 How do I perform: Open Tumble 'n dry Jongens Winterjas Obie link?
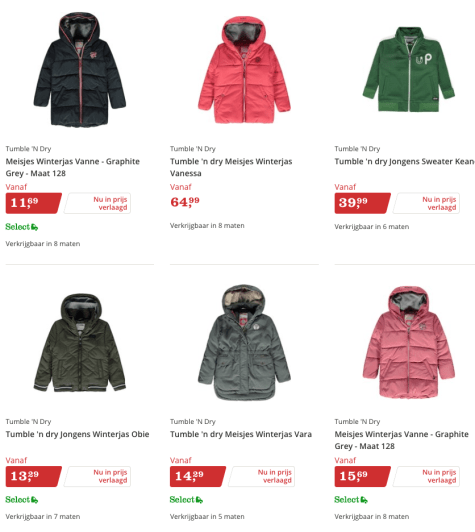77,434
